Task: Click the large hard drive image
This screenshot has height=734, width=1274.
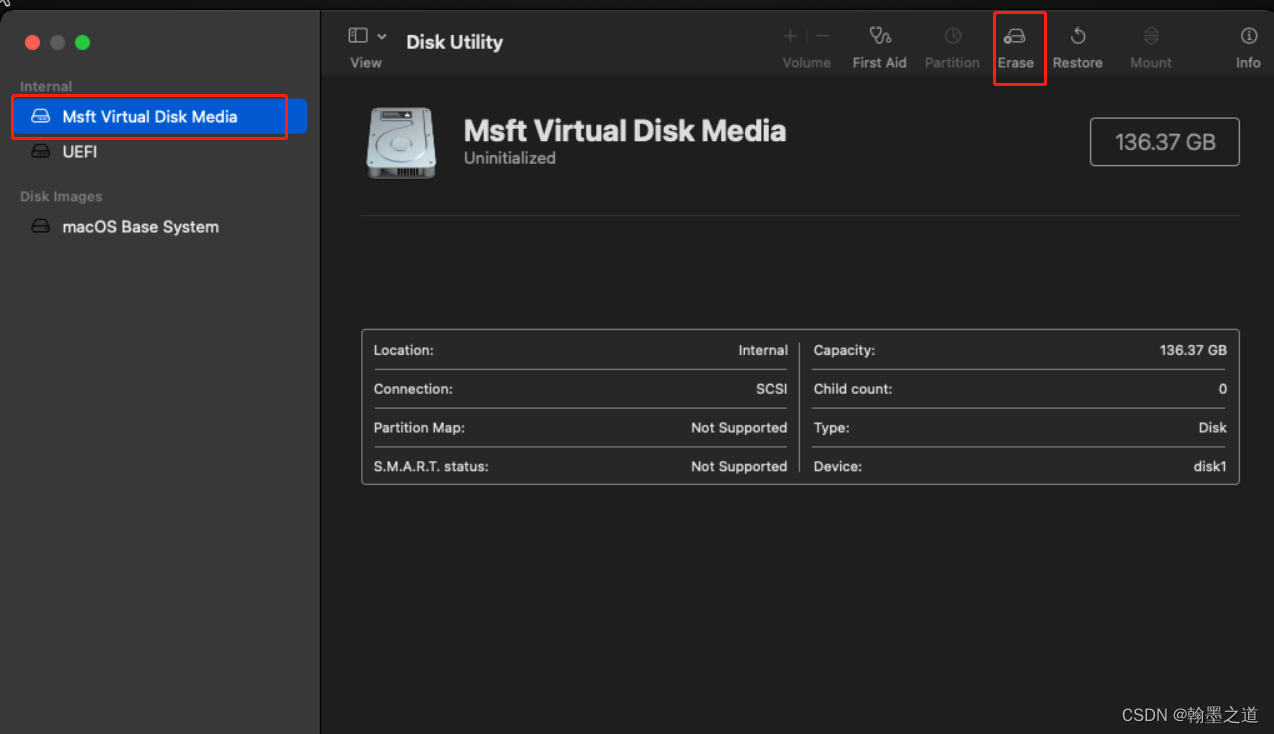Action: click(401, 143)
